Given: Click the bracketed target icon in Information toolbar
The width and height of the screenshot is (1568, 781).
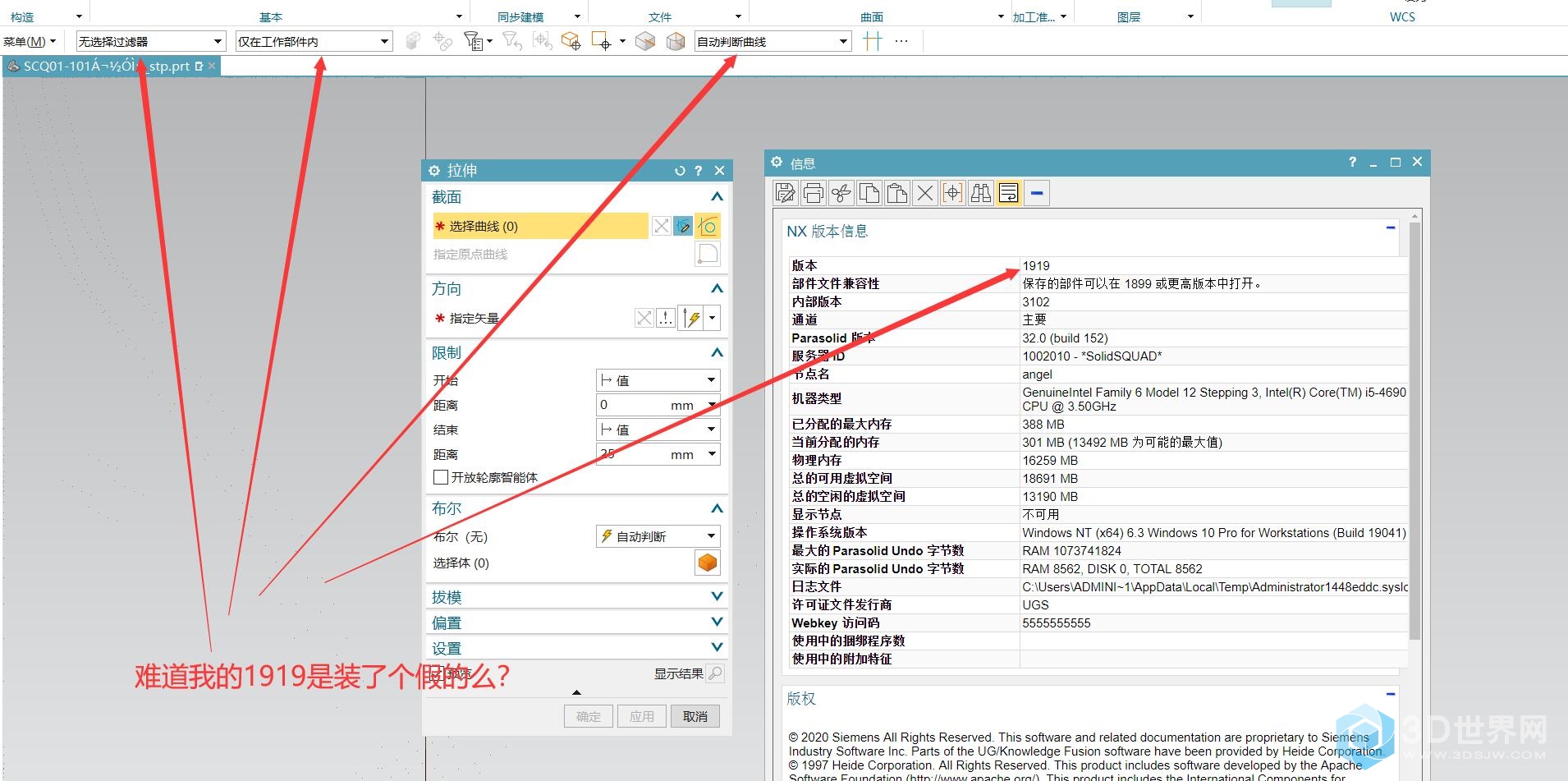Looking at the screenshot, I should tap(952, 193).
